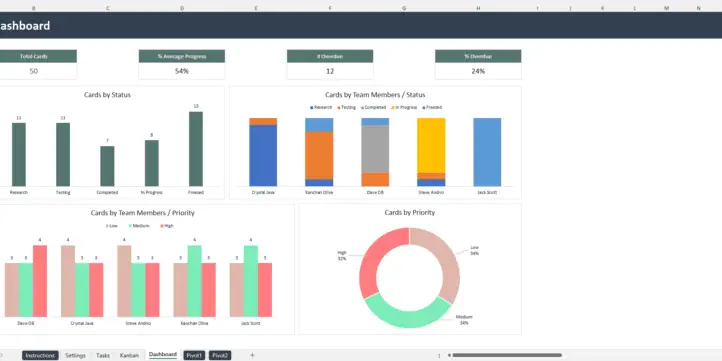Click the Jack Scott stacked bar
722x361 pixels.
[x=487, y=152]
